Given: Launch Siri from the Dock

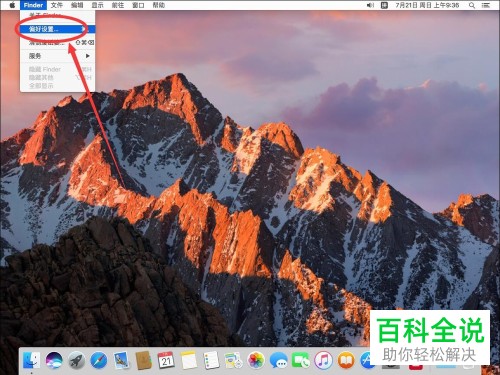Looking at the screenshot, I should [54, 360].
